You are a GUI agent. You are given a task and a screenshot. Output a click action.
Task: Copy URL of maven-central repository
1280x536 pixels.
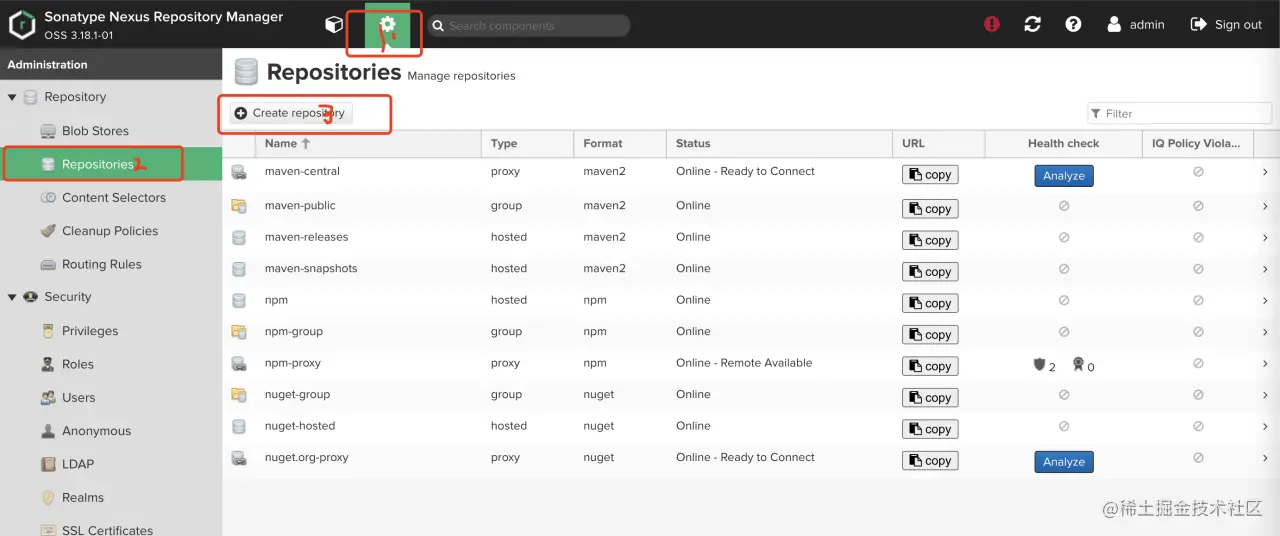pyautogui.click(x=930, y=174)
